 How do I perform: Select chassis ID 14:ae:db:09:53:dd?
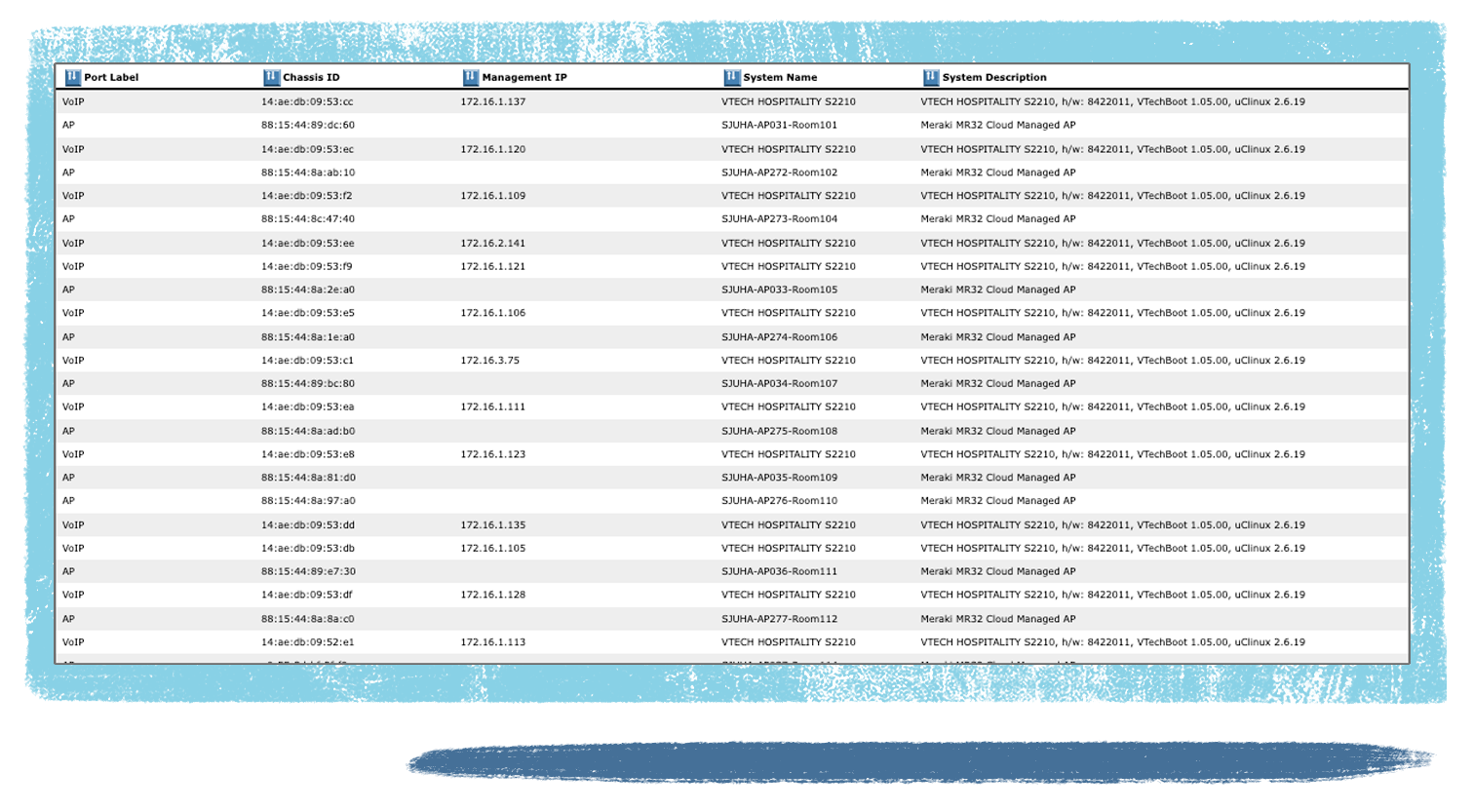pos(307,525)
